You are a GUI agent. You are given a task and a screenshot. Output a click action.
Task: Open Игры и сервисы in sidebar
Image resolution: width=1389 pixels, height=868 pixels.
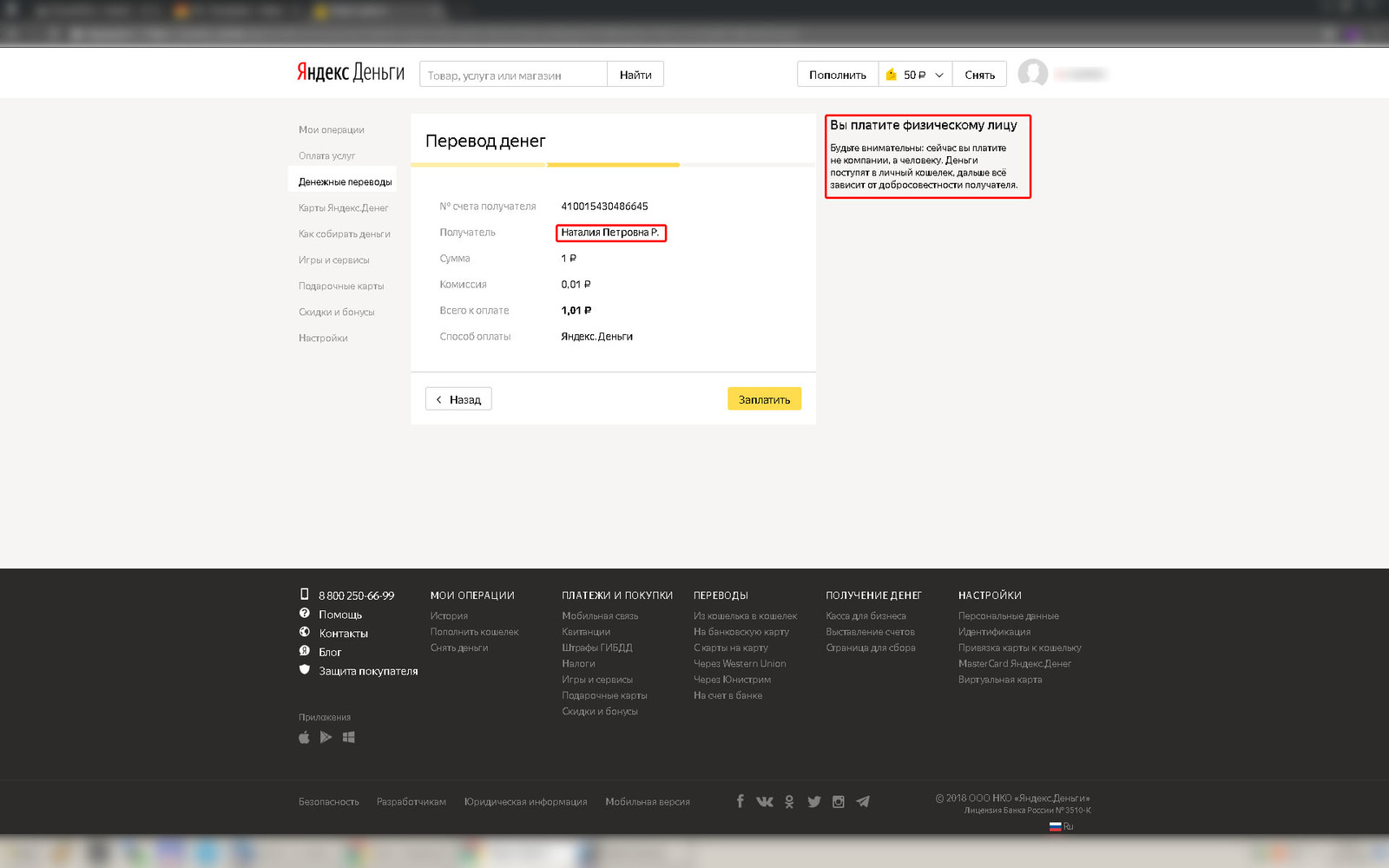334,260
